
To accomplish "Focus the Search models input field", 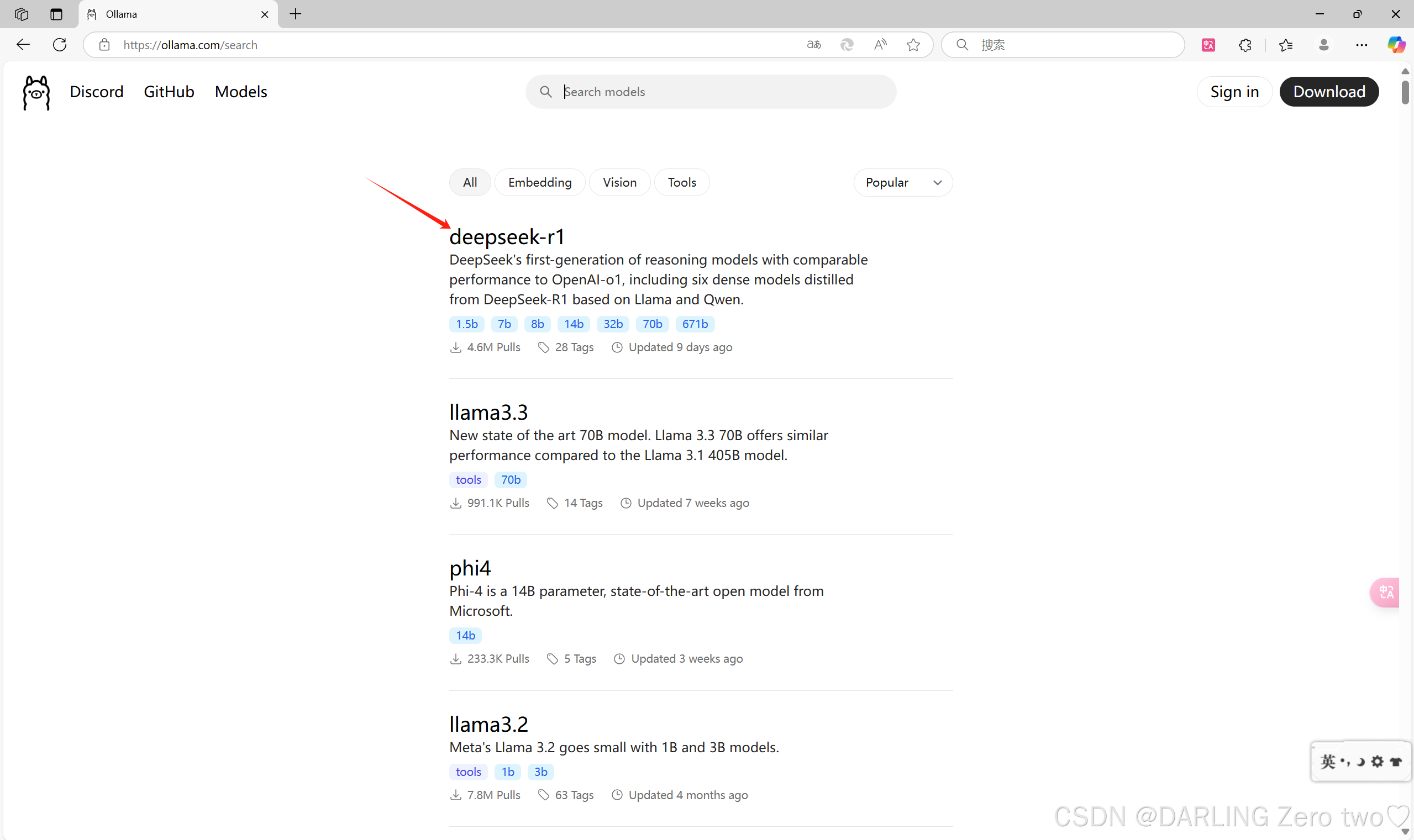I will tap(719, 92).
